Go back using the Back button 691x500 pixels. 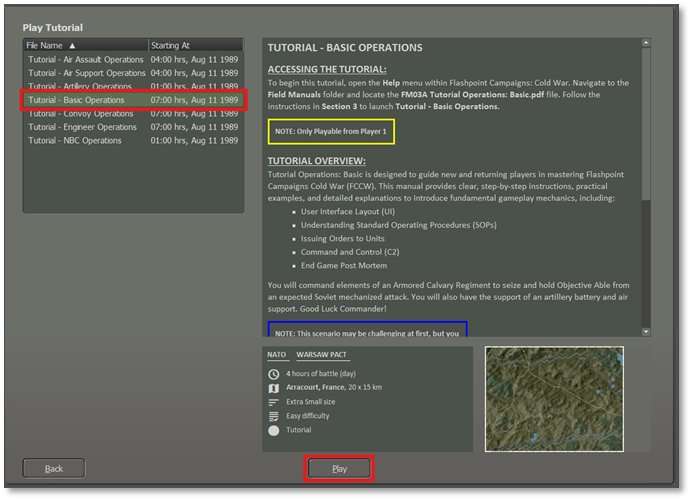click(54, 468)
